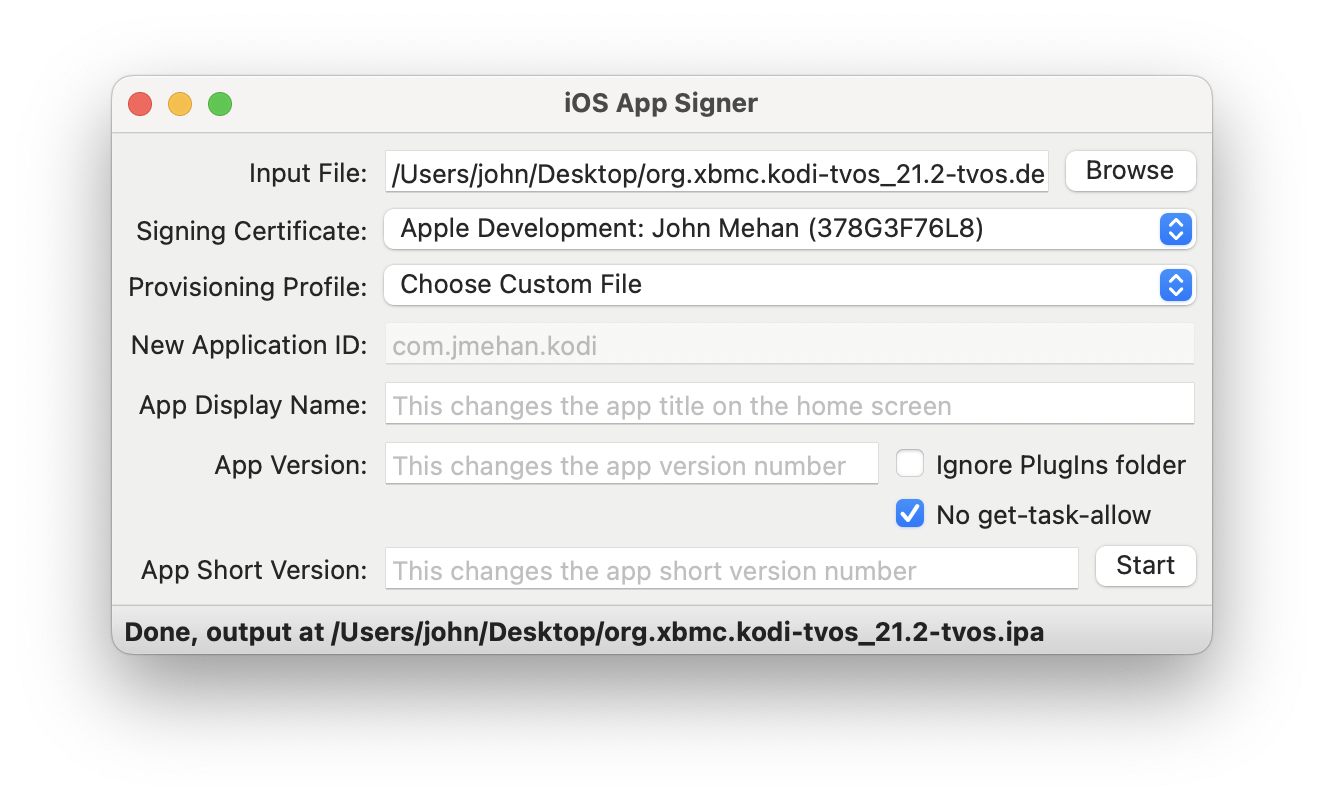The image size is (1324, 802).
Task: Enable the Ignore PlugIns folder checkbox
Action: pyautogui.click(x=909, y=464)
